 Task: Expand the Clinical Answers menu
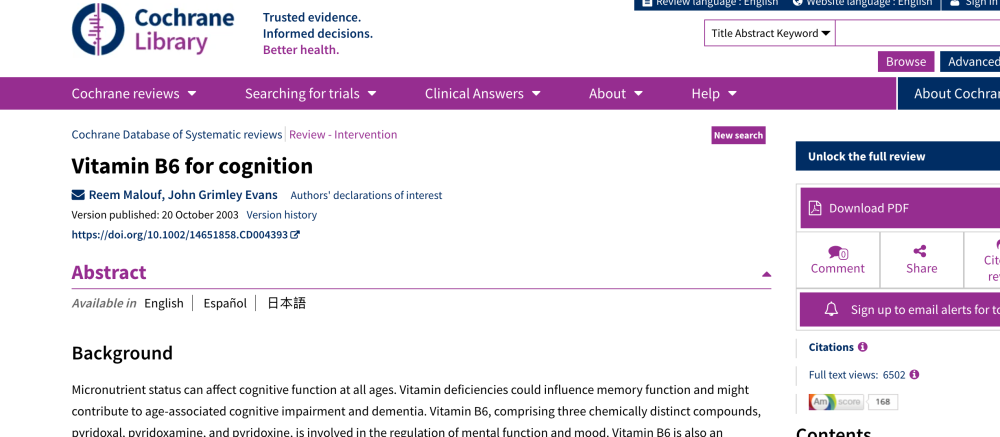(x=483, y=94)
